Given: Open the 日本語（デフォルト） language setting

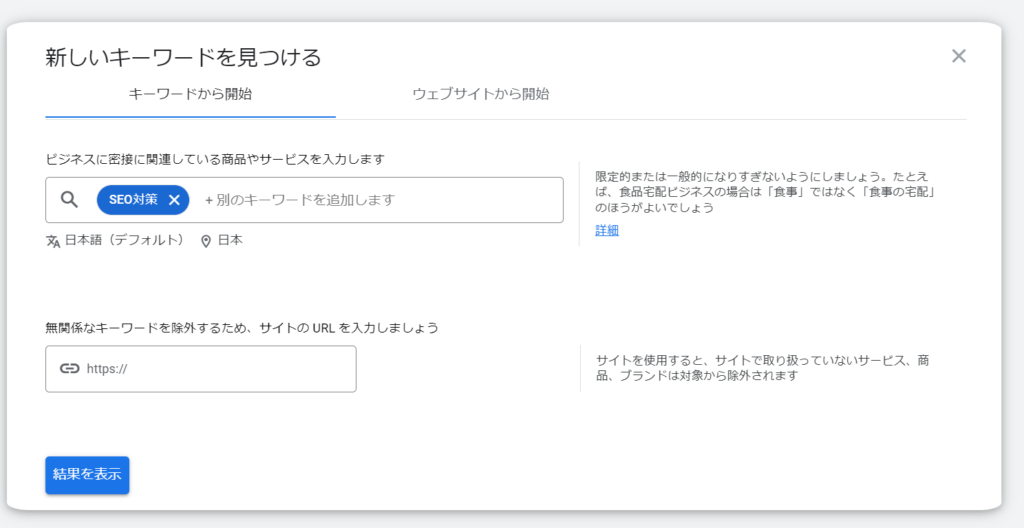Looking at the screenshot, I should tap(124, 240).
